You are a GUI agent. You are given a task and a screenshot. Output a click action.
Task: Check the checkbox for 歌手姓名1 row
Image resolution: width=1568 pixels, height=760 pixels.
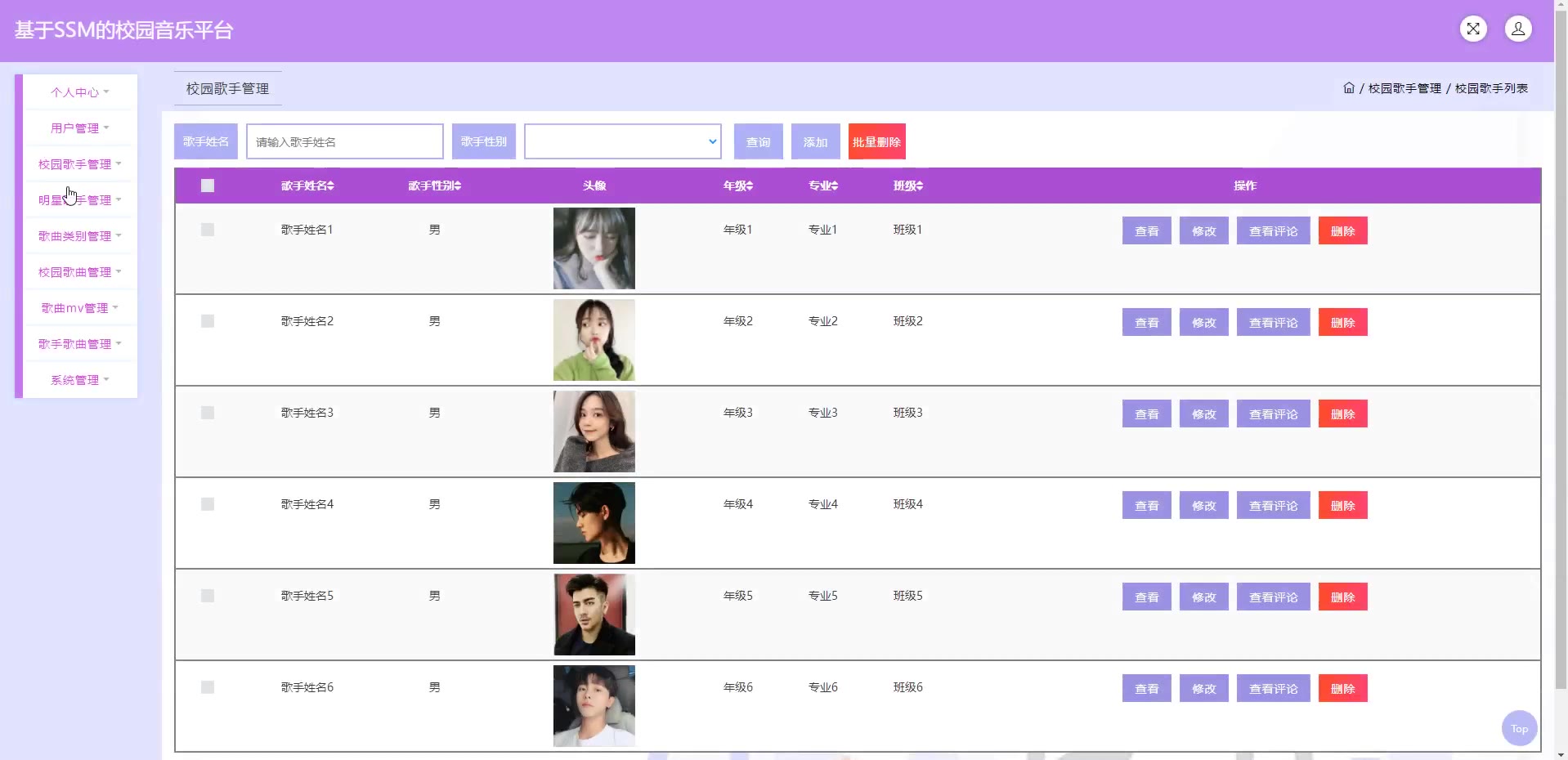[208, 230]
